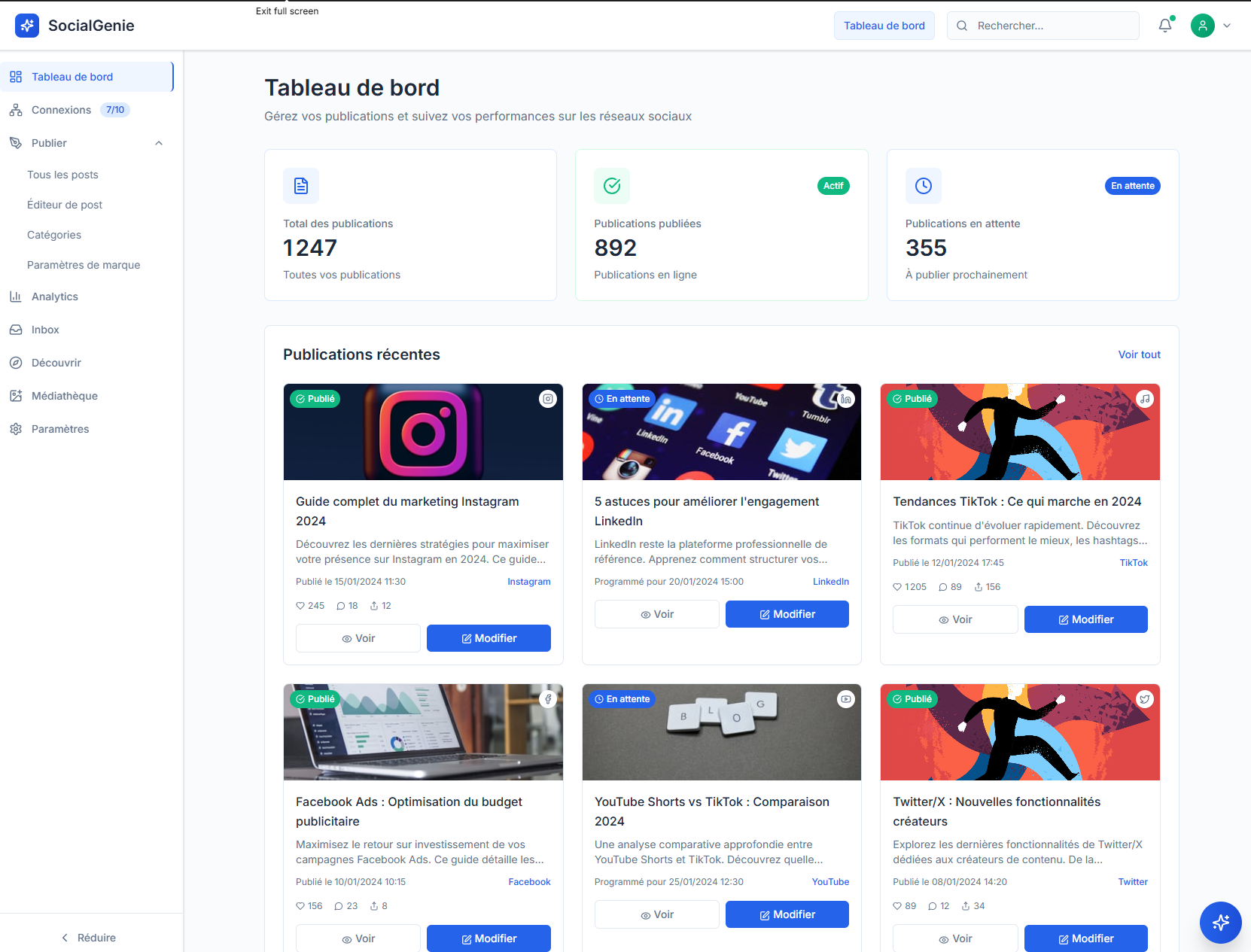Click the Voir tout link
The image size is (1251, 952).
pos(1139,354)
